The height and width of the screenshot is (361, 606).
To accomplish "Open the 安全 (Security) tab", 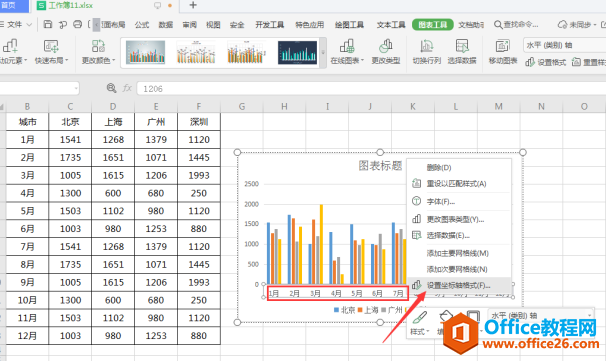I will pyautogui.click(x=237, y=25).
